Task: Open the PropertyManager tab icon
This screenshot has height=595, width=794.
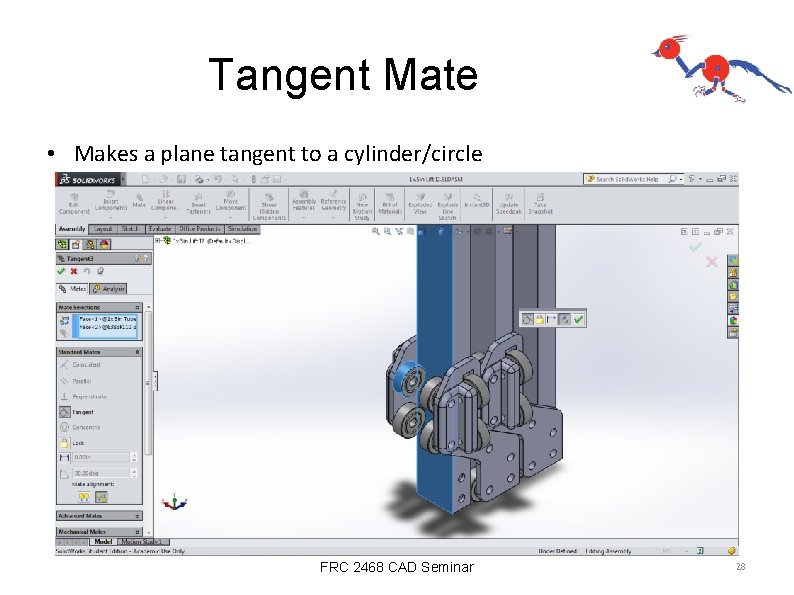Action: (x=76, y=245)
